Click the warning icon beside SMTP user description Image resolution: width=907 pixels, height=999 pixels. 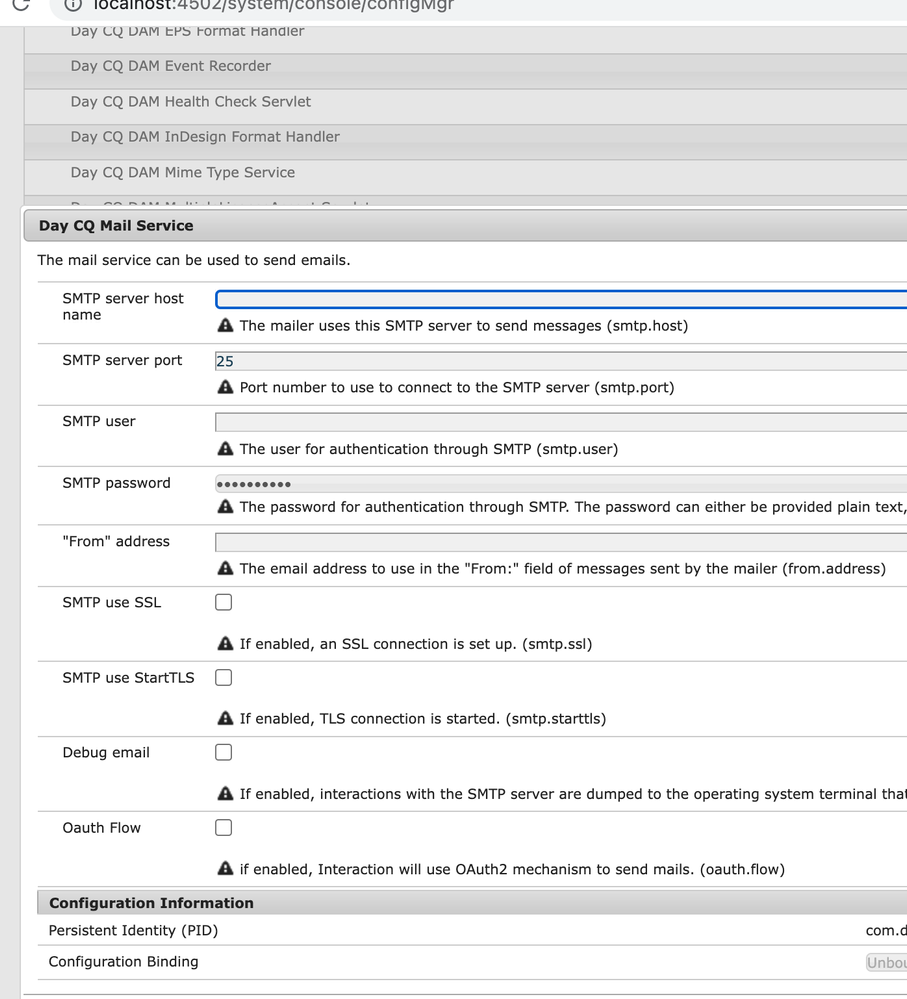225,448
